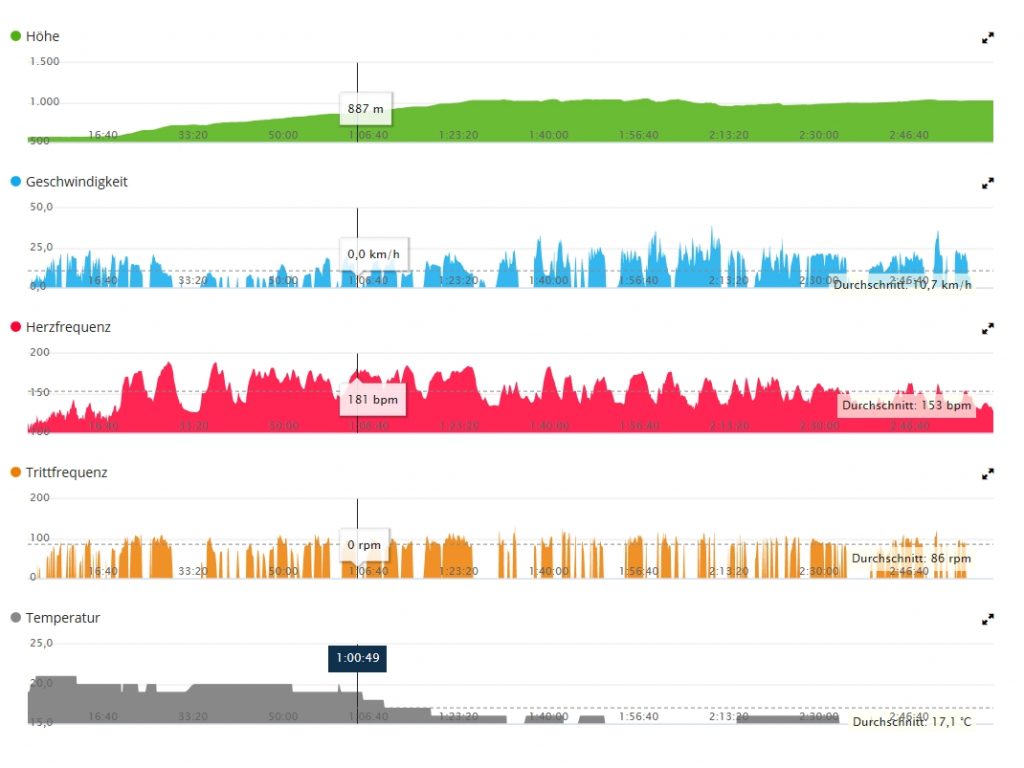Viewport: 1024px width, 768px height.
Task: Click the 16:40 time label in Temperatur chart
Action: (x=103, y=716)
